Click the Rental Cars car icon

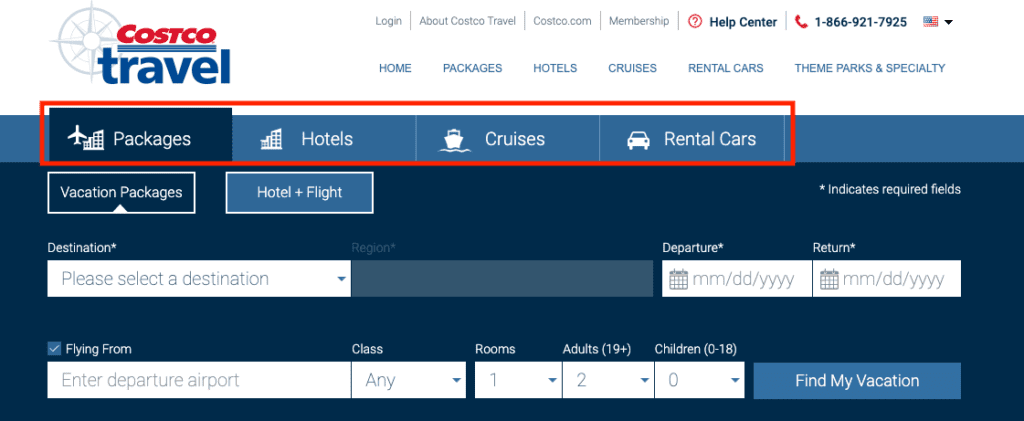tap(638, 140)
